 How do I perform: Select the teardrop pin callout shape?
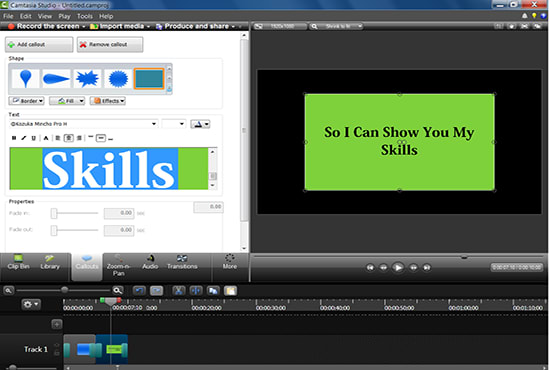[25, 78]
